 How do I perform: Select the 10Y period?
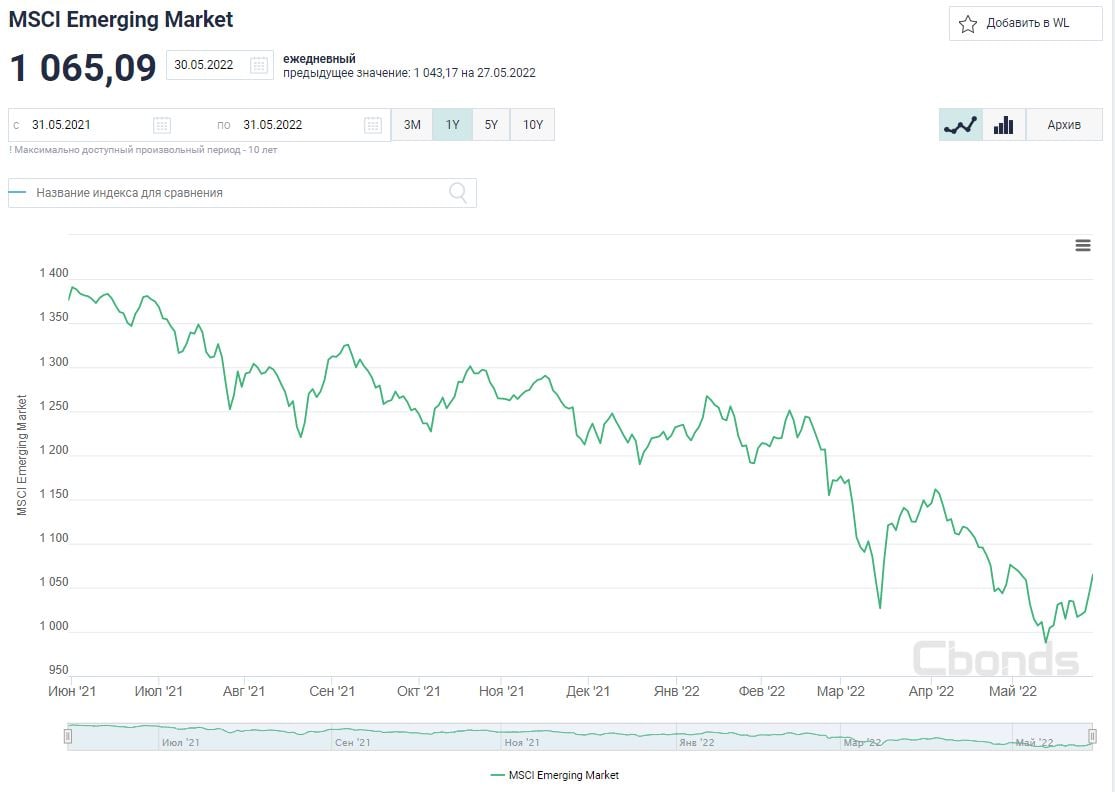click(533, 125)
